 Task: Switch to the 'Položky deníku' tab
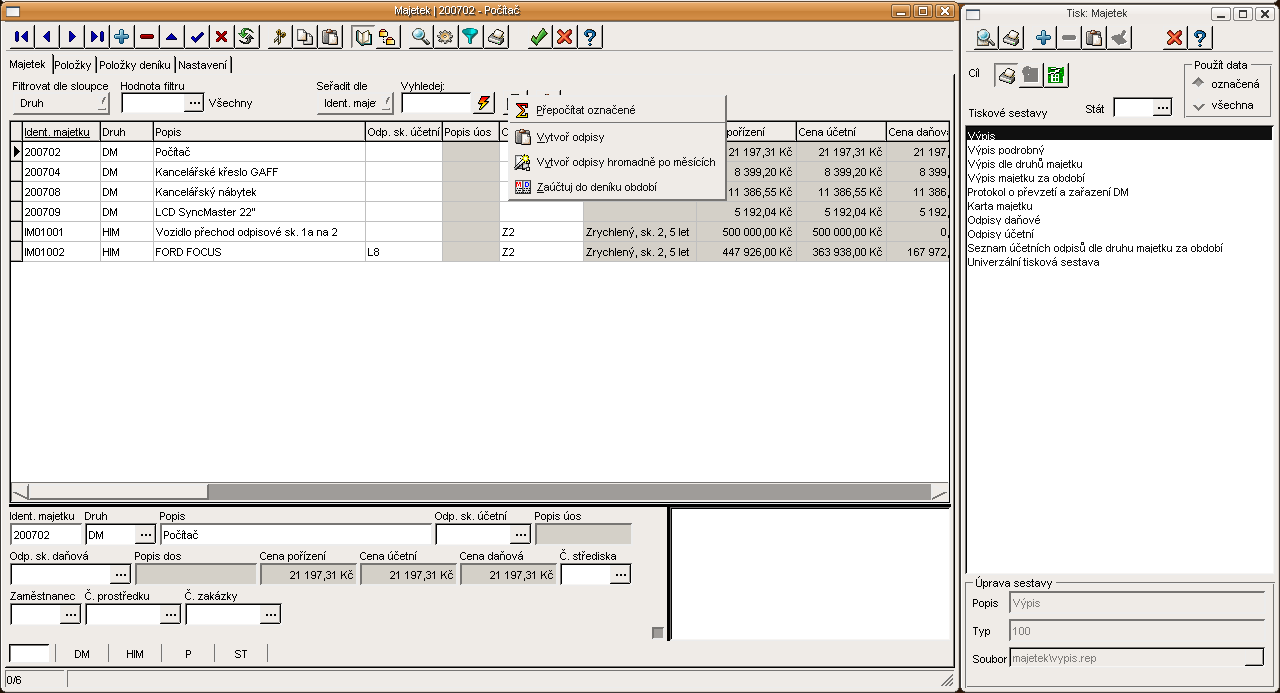[x=135, y=65]
